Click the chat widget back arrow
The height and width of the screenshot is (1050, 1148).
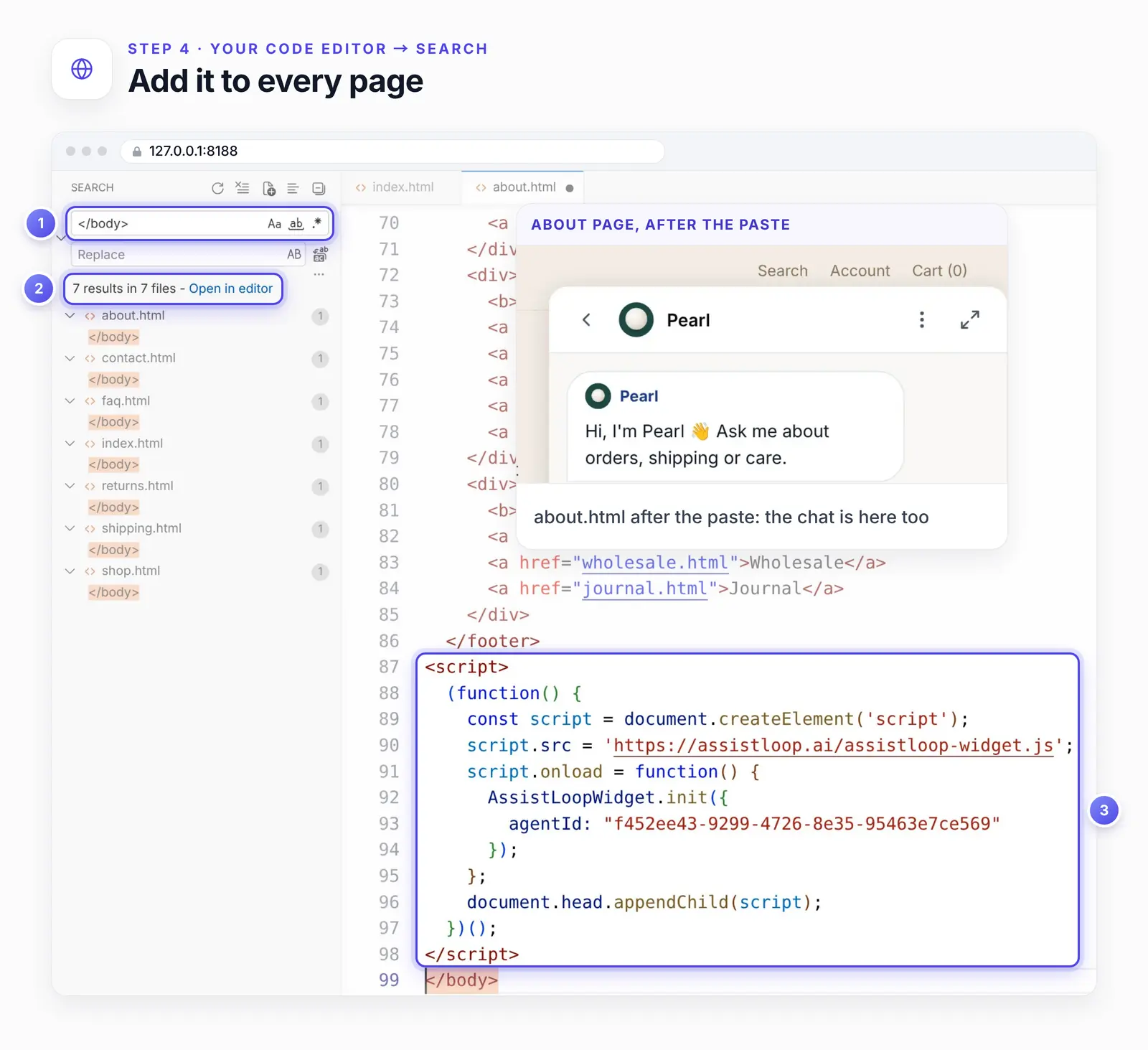tap(586, 320)
